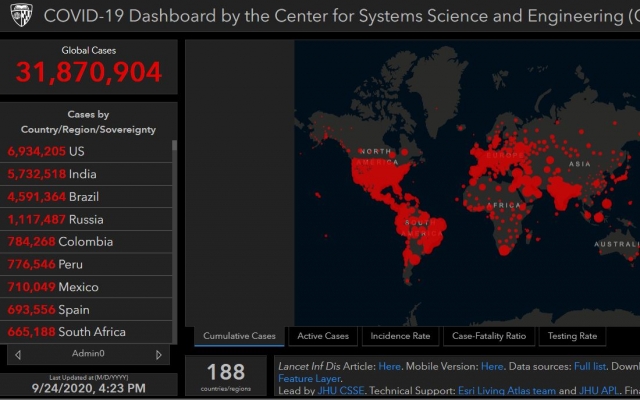Click the 188 countries/regions counter
Viewport: 640px width, 400px height.
226,376
